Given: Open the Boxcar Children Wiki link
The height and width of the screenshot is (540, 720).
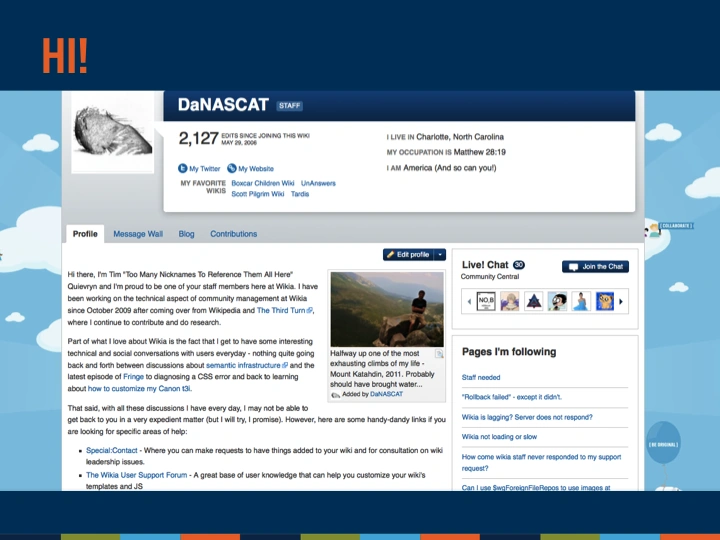Looking at the screenshot, I should pos(262,184).
